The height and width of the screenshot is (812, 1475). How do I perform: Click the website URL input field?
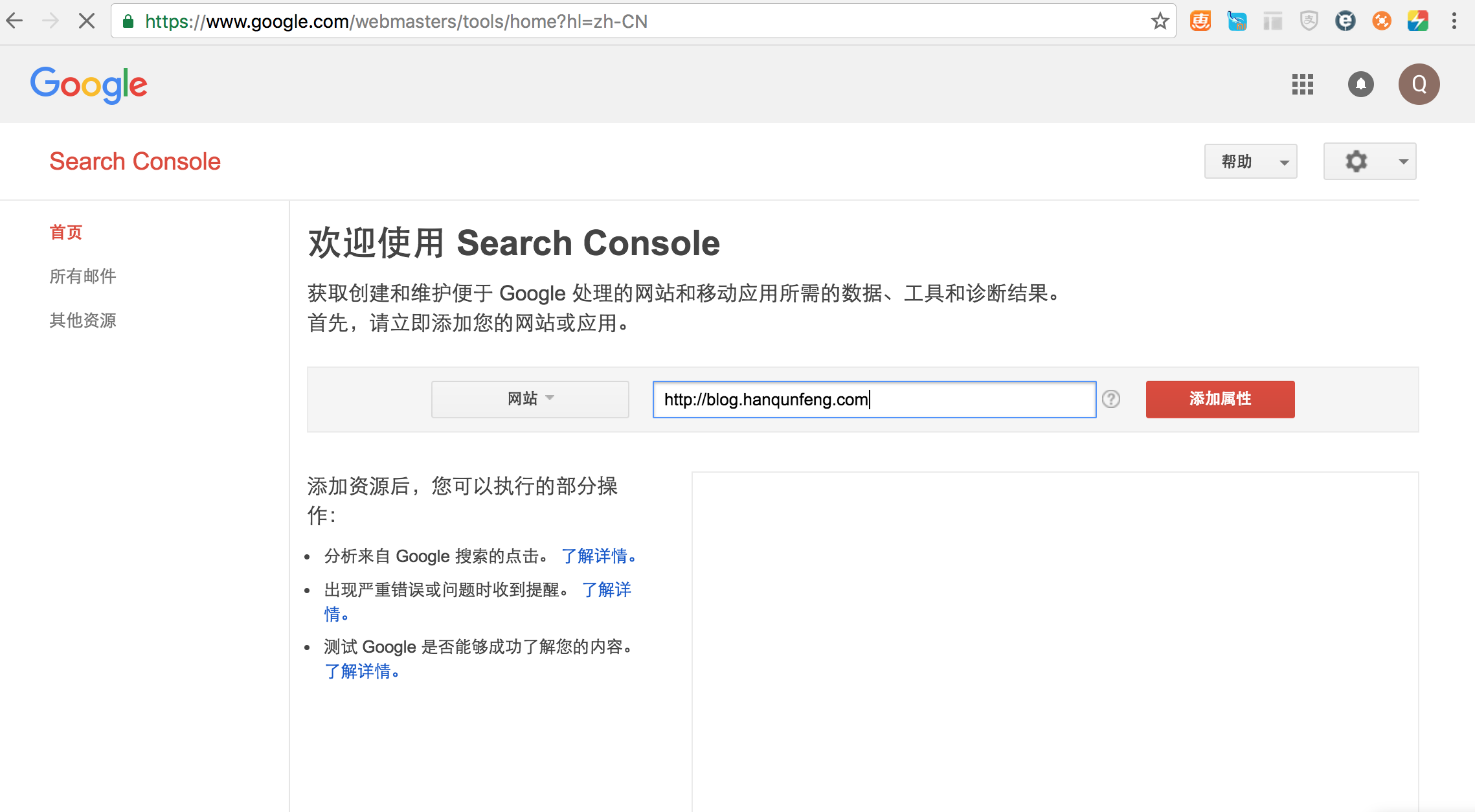pyautogui.click(x=874, y=399)
